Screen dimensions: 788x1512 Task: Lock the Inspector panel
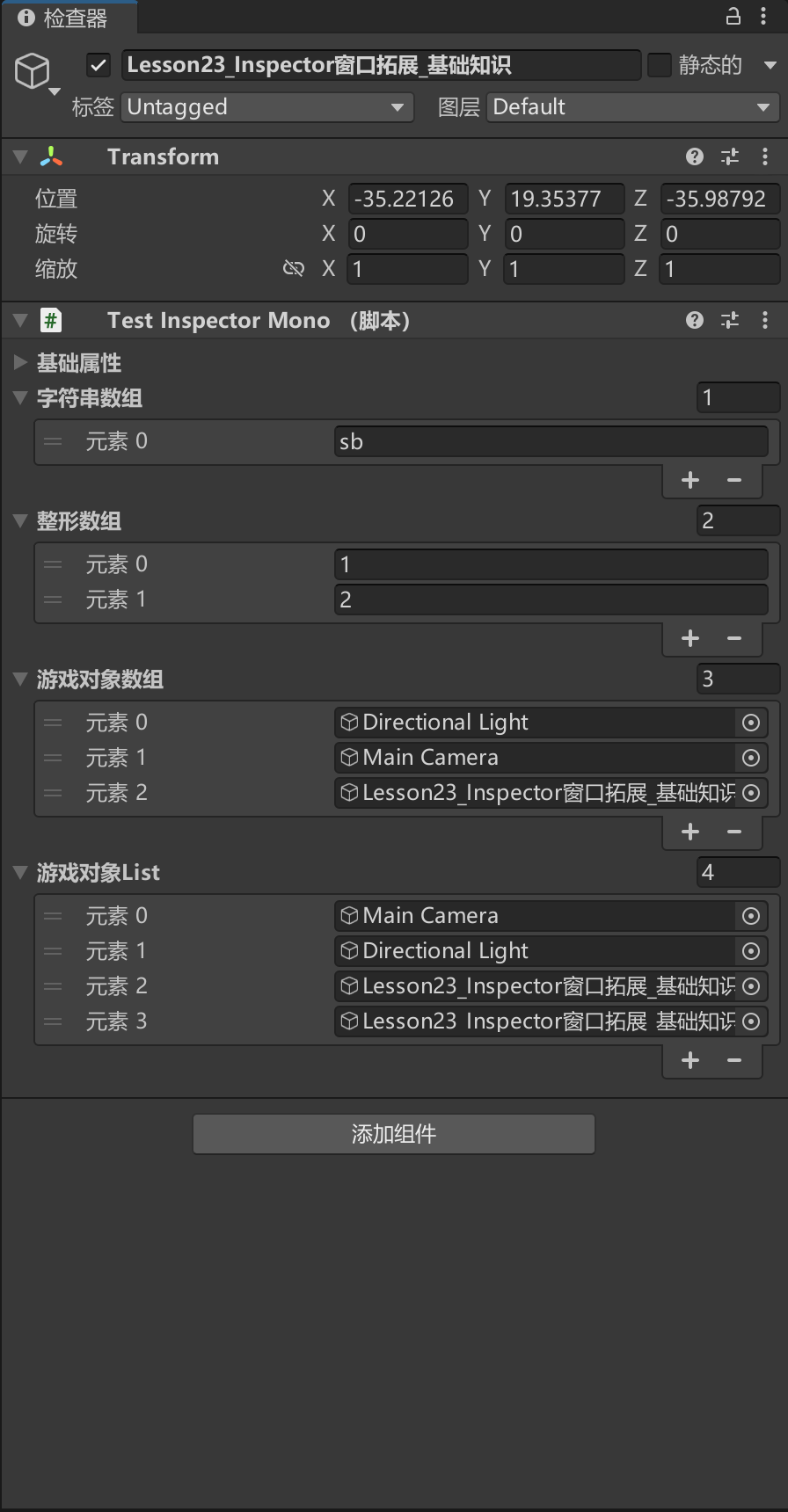[x=733, y=16]
